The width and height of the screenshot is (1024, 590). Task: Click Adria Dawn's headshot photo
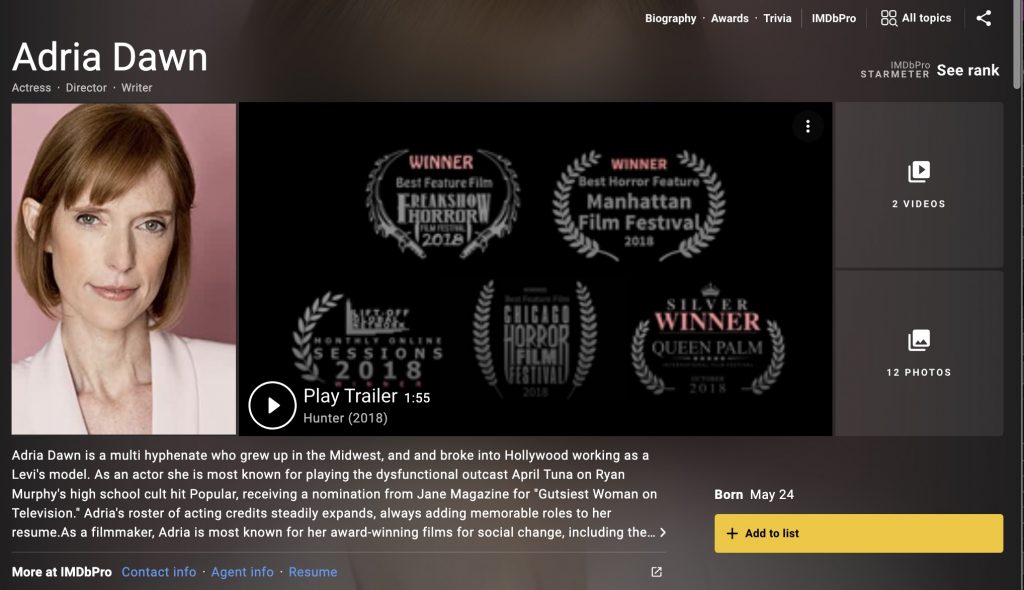click(x=123, y=269)
